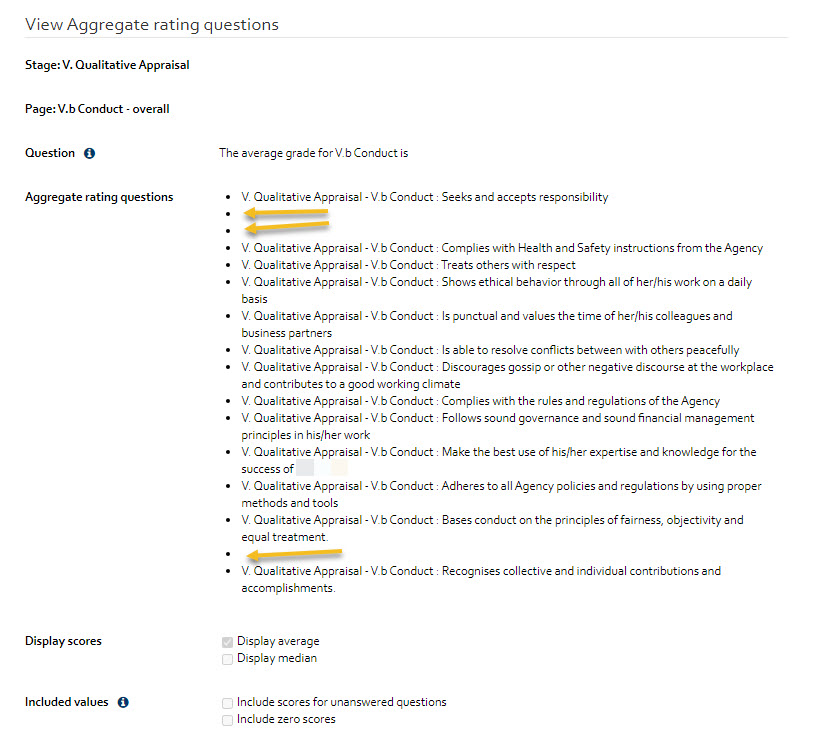The width and height of the screenshot is (828, 745).
Task: Click the 'View Aggregate rating questions' heading
Action: coord(152,25)
